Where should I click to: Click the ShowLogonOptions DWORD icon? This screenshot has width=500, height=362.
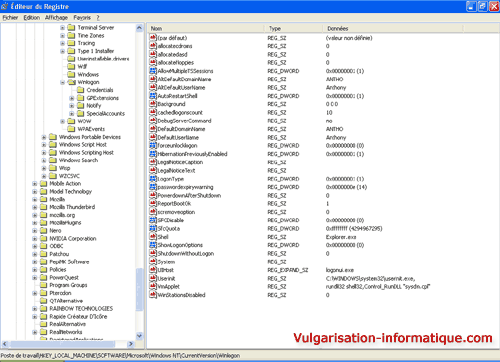[x=153, y=245]
